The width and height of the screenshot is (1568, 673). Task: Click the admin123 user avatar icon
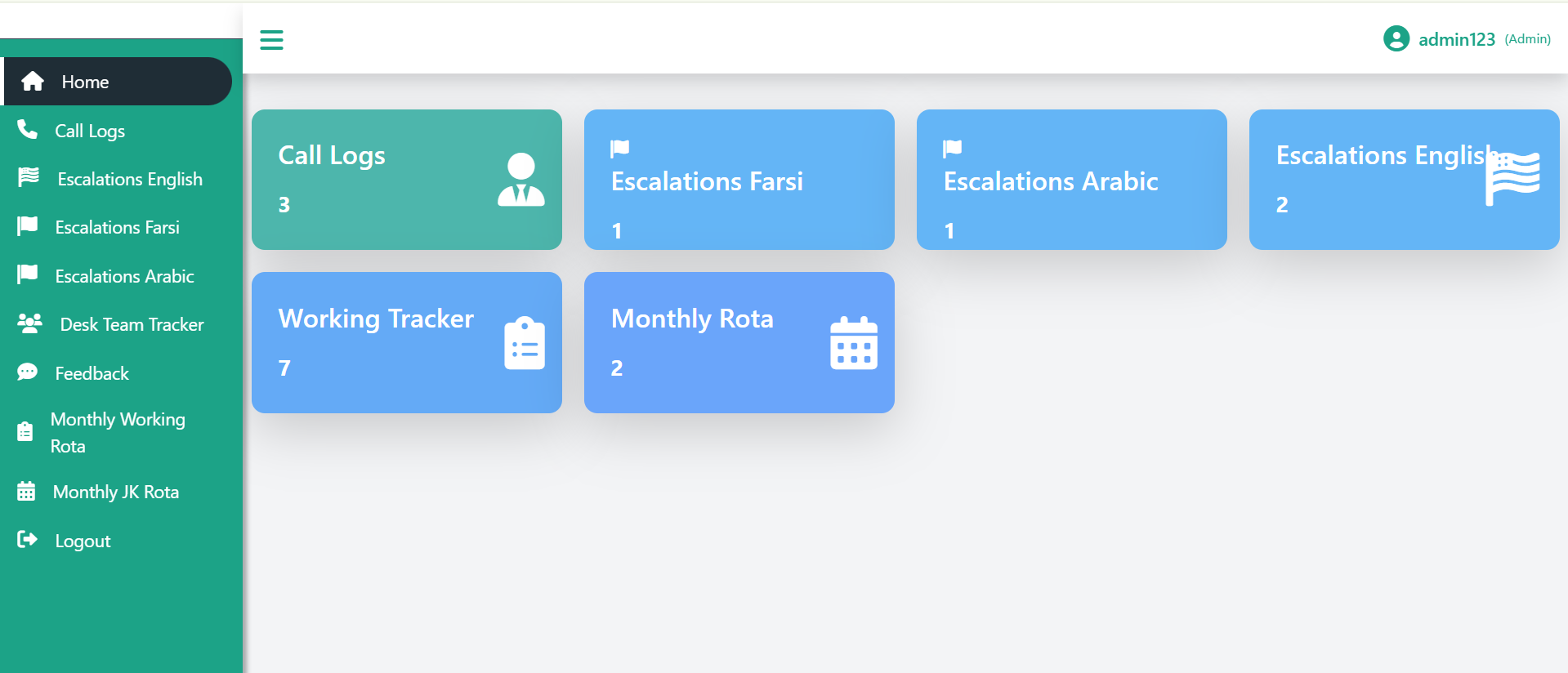coord(1396,38)
